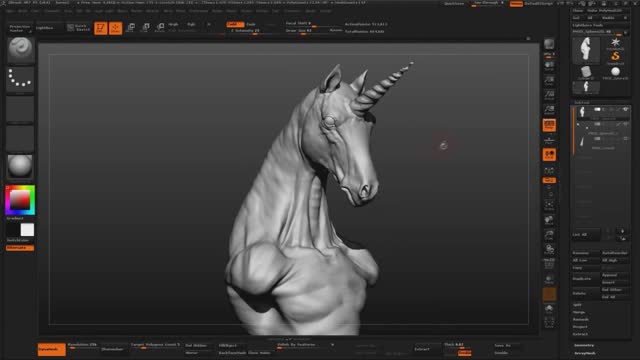Toggle Transp transparency mode
Image resolution: width=640 pixels, height=360 pixels.
click(549, 280)
